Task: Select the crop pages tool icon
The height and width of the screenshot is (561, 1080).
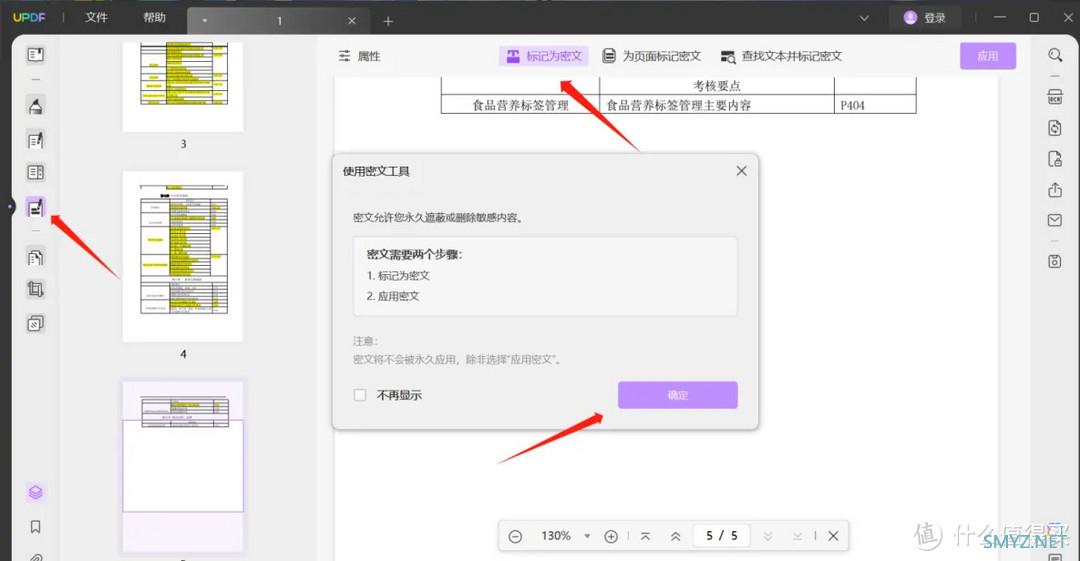Action: coord(36,290)
